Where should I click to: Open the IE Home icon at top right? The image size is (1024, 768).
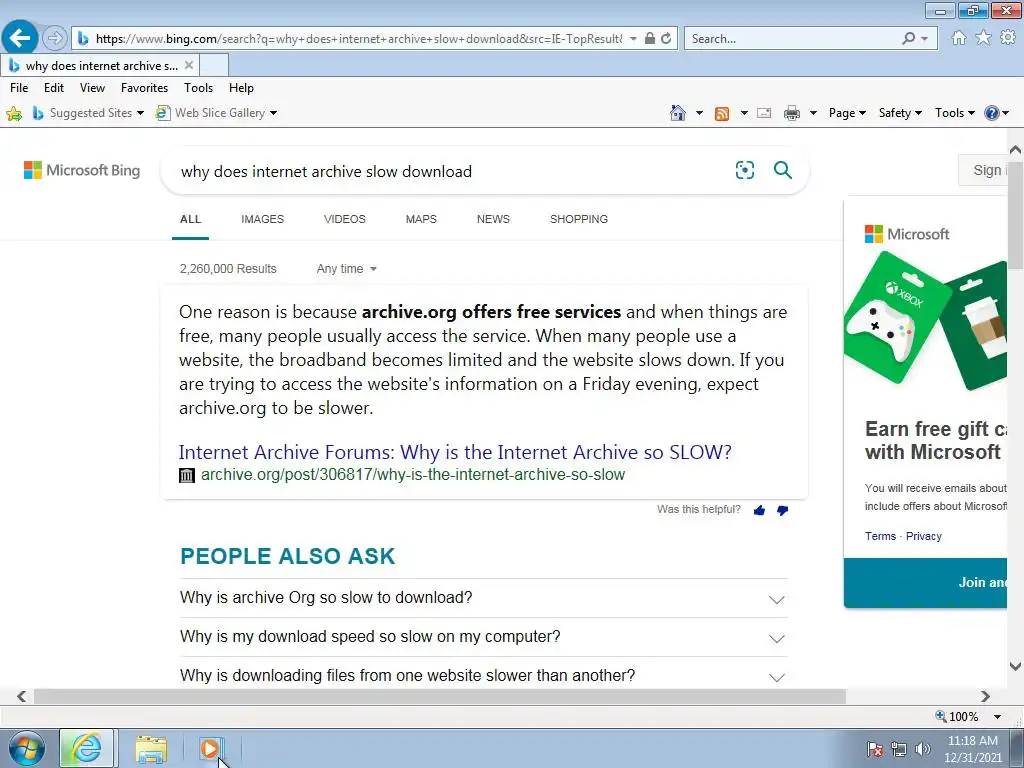pos(959,38)
